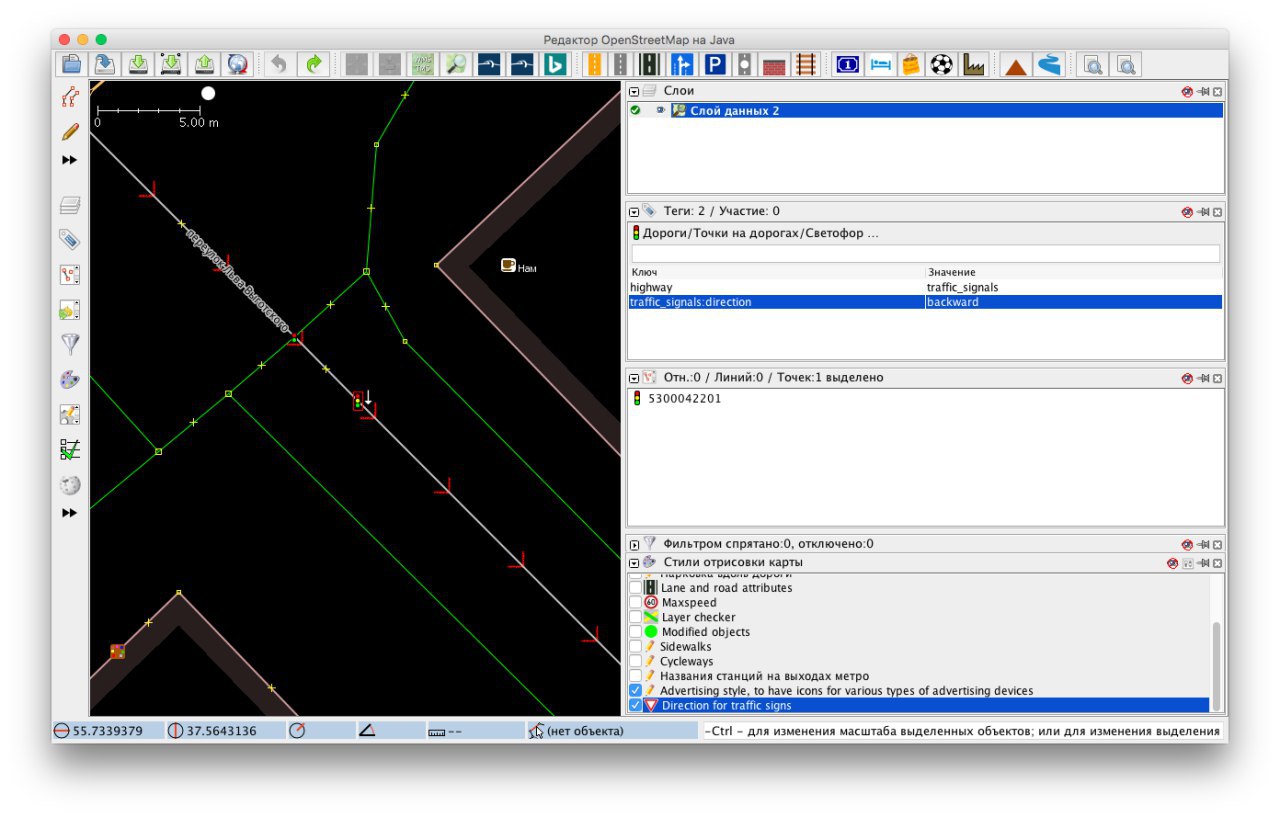Click the Значение column header
The image size is (1280, 817).
[x=1074, y=272]
